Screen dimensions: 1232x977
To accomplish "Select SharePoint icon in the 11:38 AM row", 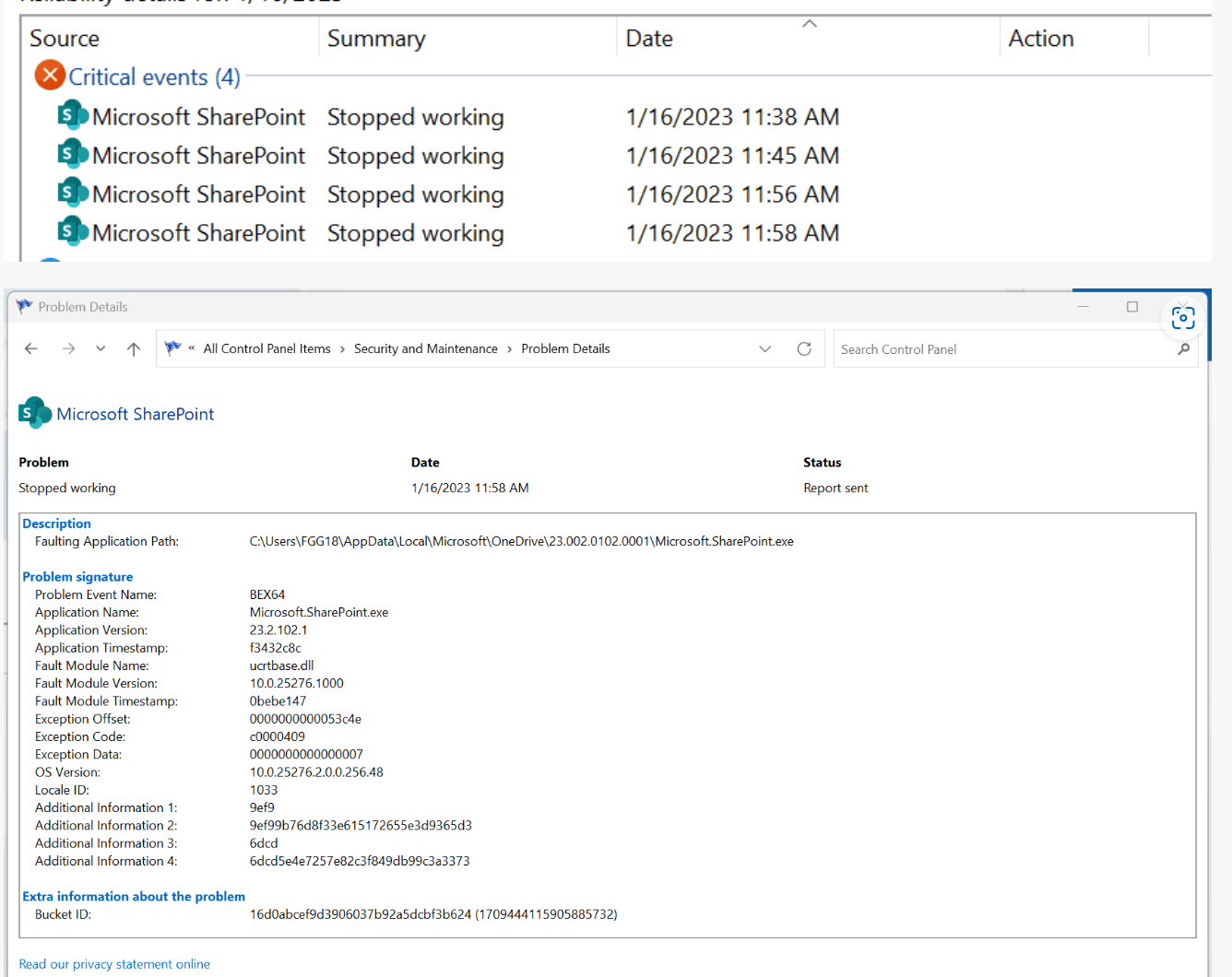I will point(73,116).
